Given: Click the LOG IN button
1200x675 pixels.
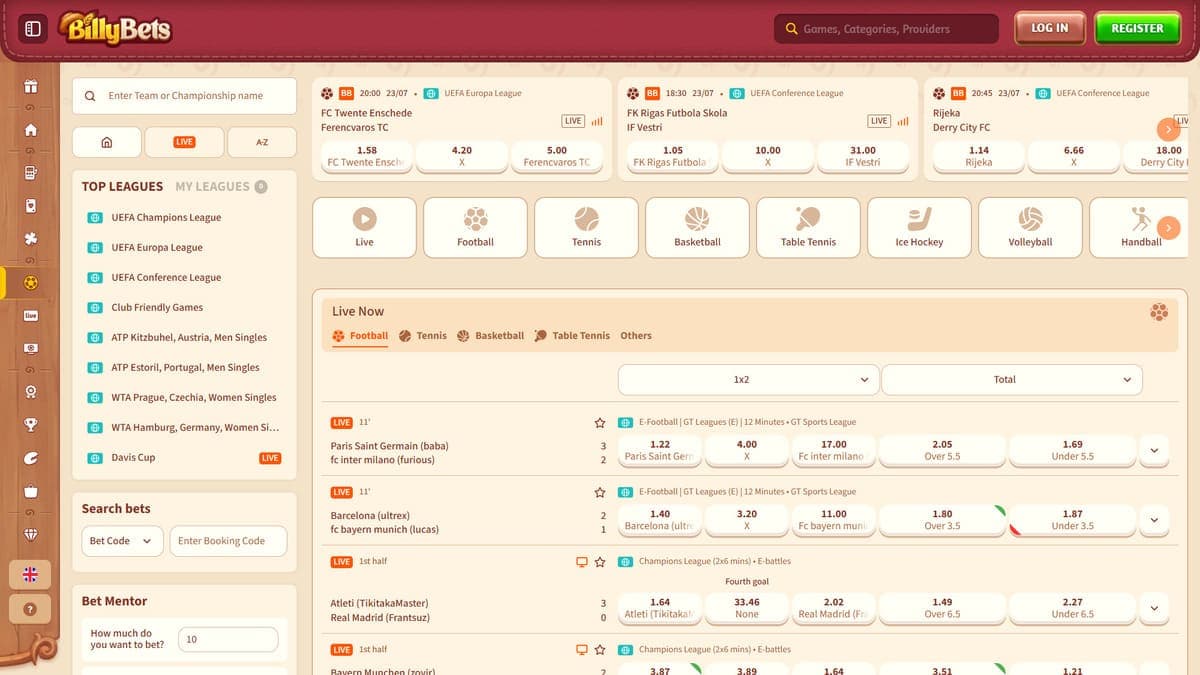Looking at the screenshot, I should click(x=1050, y=28).
